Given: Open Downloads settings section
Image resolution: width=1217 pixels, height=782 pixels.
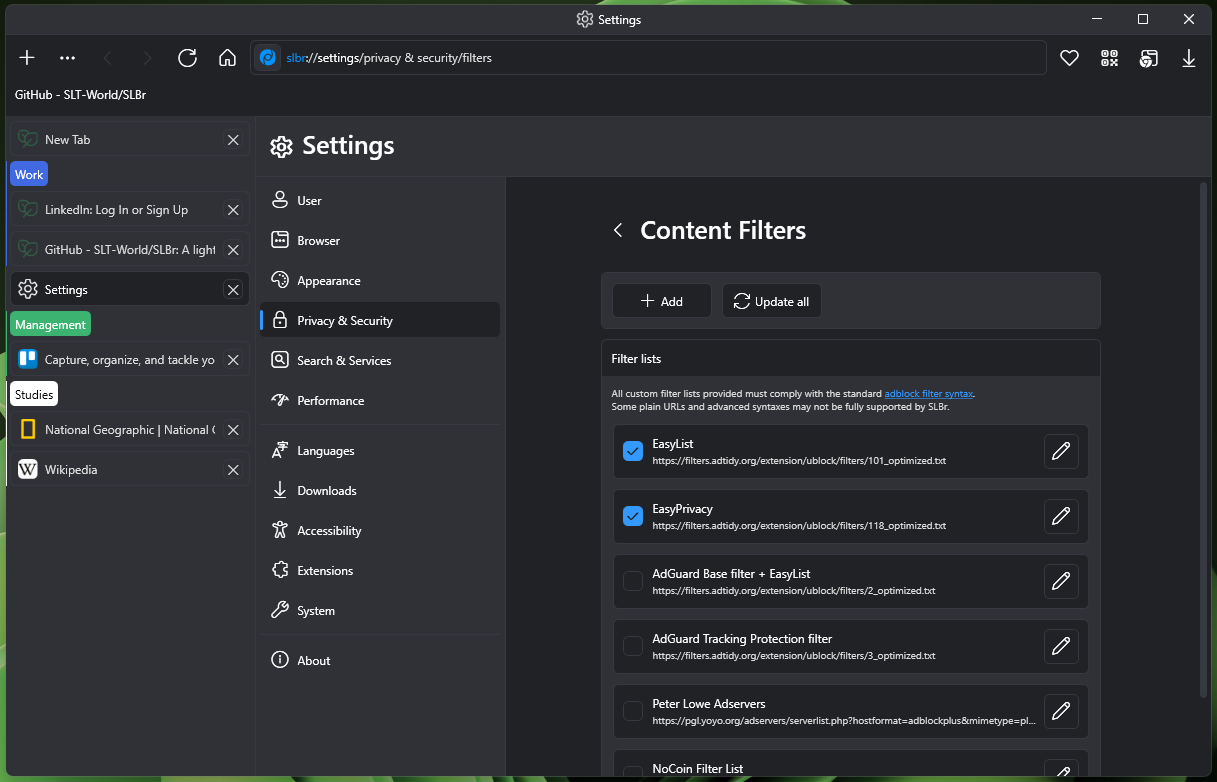Looking at the screenshot, I should [x=380, y=491].
